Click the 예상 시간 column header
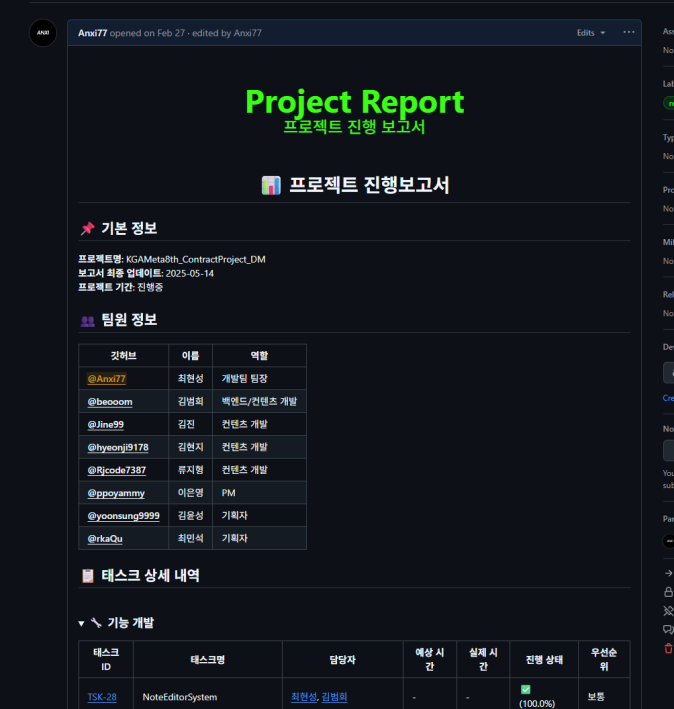The height and width of the screenshot is (709, 674). pos(430,659)
